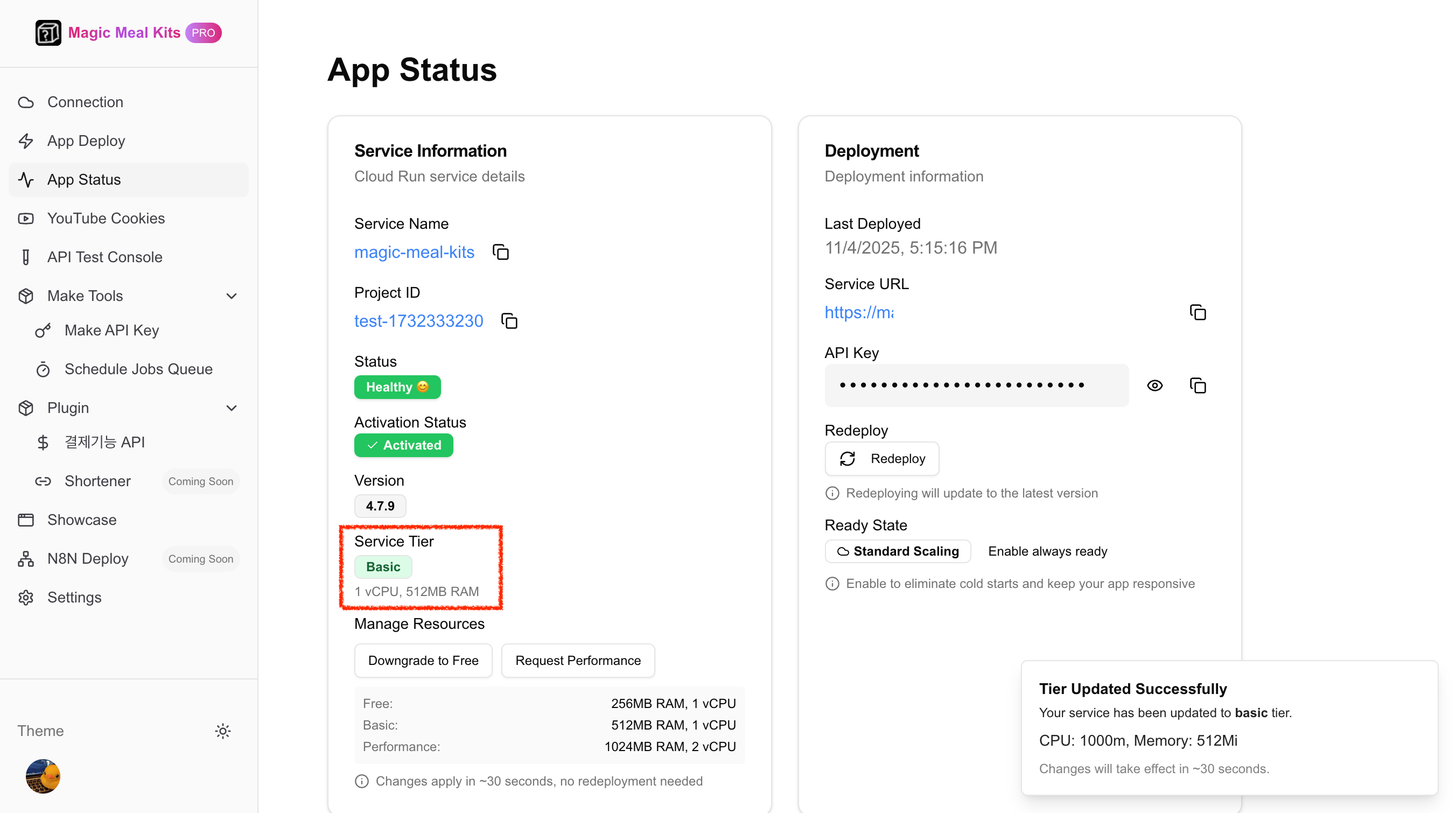Click the Free row 256MB RAM, 1 vCPU
The height and width of the screenshot is (813, 1456).
[549, 703]
